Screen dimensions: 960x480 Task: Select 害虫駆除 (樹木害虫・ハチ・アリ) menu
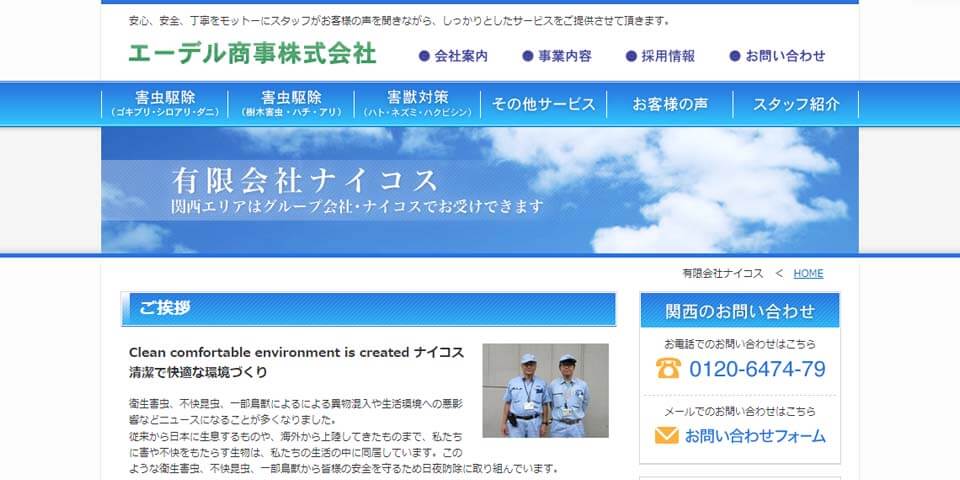[291, 104]
